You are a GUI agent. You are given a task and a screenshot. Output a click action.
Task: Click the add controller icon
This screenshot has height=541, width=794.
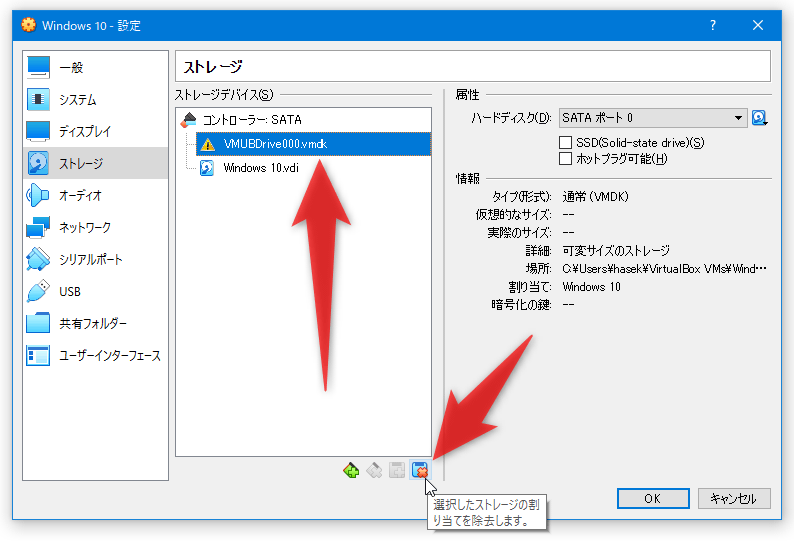[351, 471]
